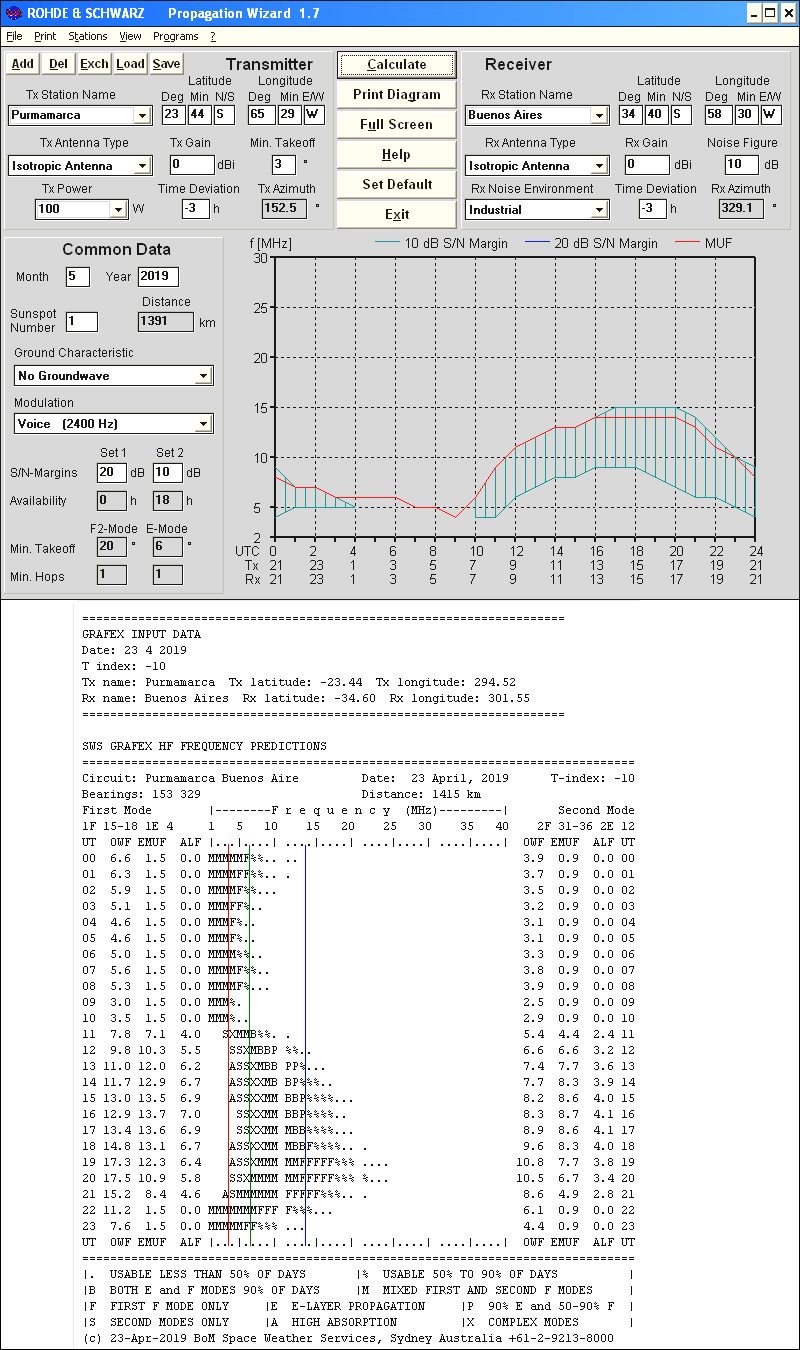The height and width of the screenshot is (1350, 800).
Task: Expand the Tx Power dropdown
Action: [x=118, y=210]
